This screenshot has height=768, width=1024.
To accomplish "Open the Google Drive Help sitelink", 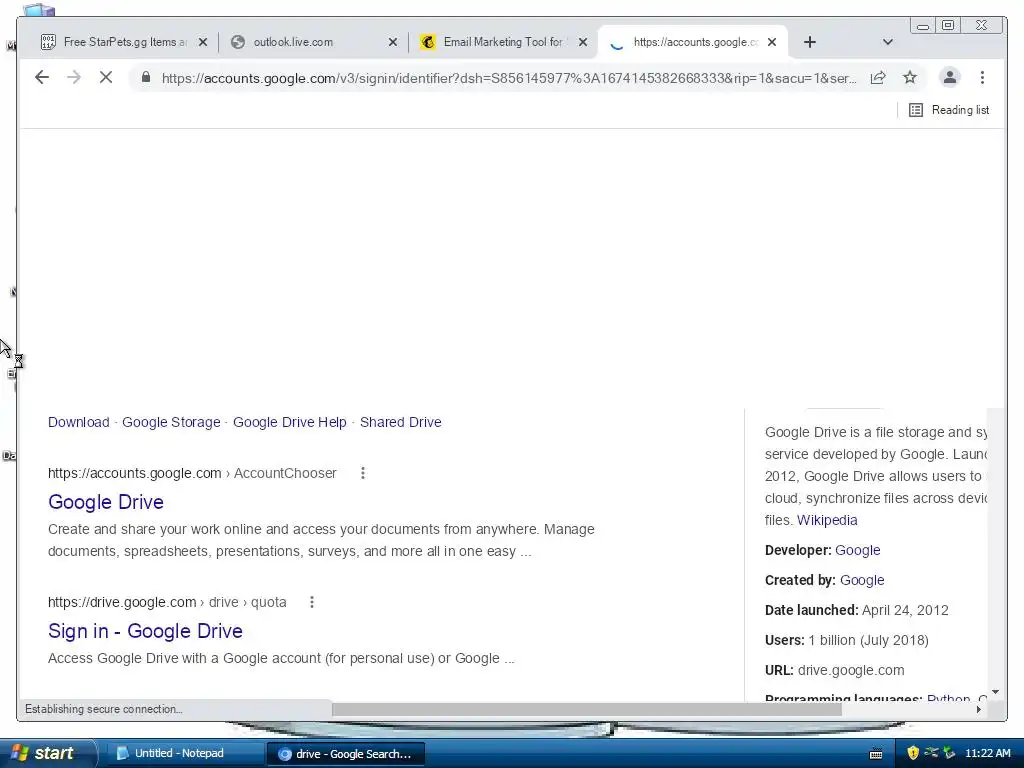I will pyautogui.click(x=289, y=422).
